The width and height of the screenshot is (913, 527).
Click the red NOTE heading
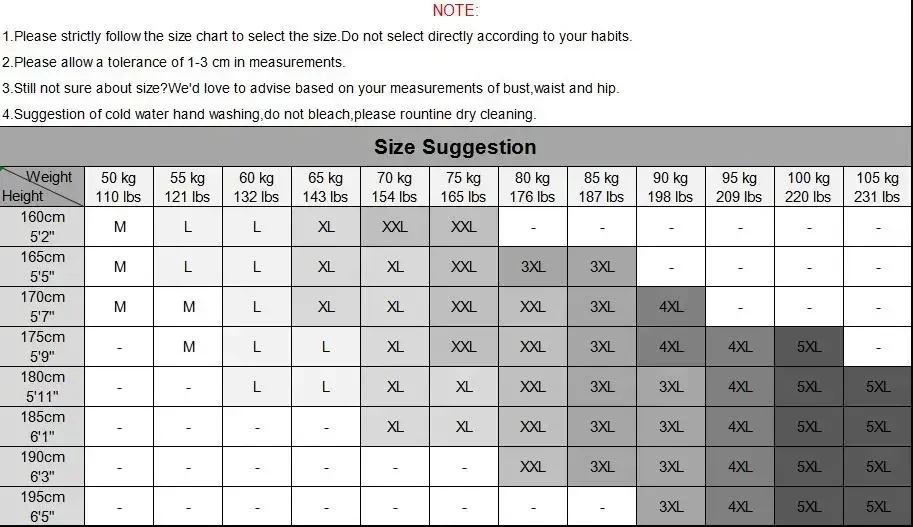tap(455, 11)
